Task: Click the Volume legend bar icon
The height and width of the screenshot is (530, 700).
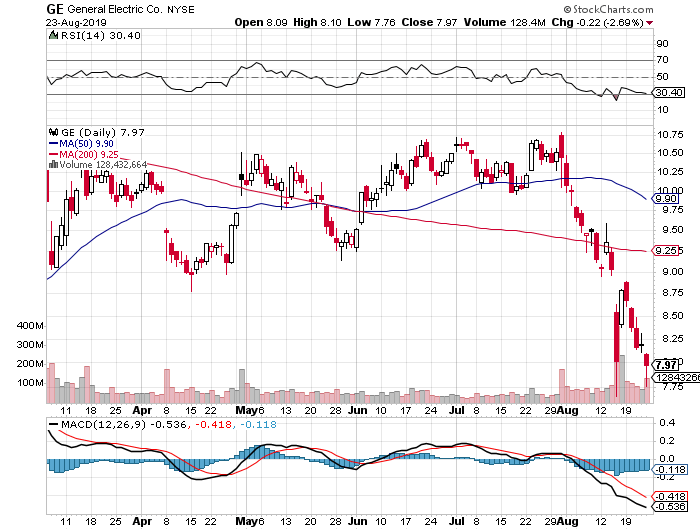Action: tap(53, 165)
